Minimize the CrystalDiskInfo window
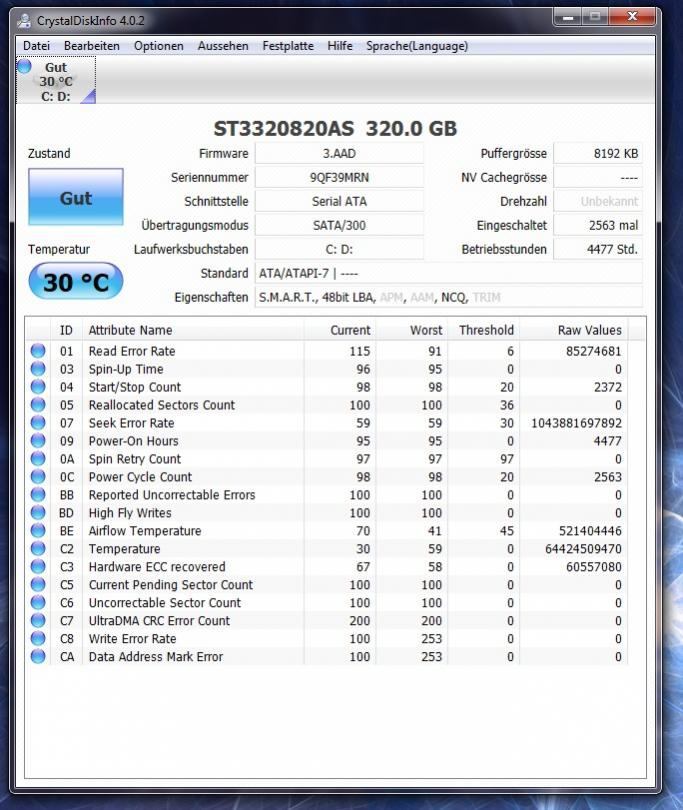 [x=568, y=17]
